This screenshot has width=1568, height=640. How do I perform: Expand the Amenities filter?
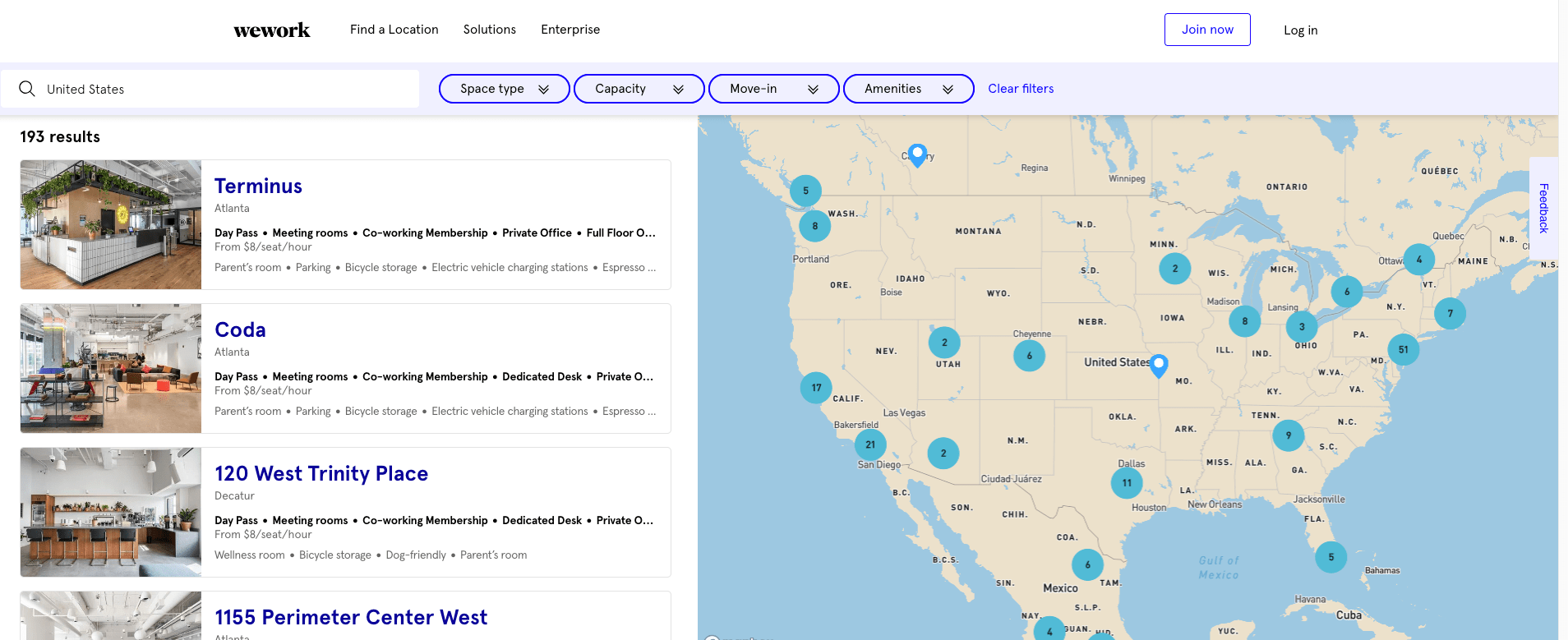pyautogui.click(x=909, y=89)
